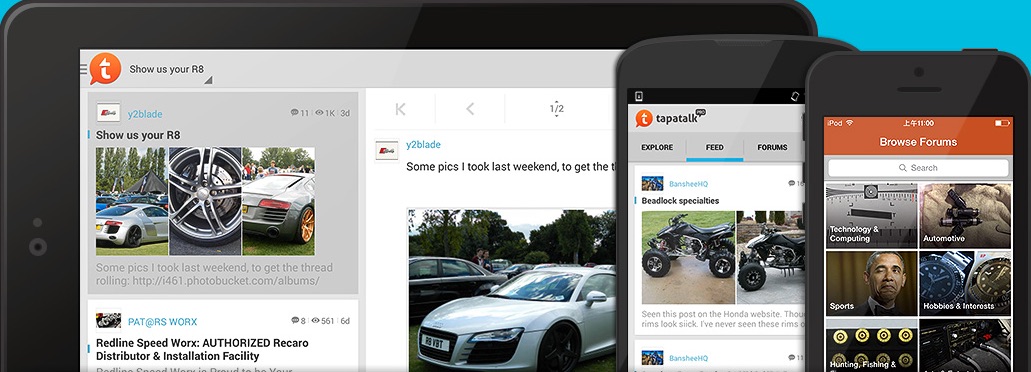Click the battery icon in iPod status bar
Viewport: 1031px width, 372px height.
[1003, 123]
